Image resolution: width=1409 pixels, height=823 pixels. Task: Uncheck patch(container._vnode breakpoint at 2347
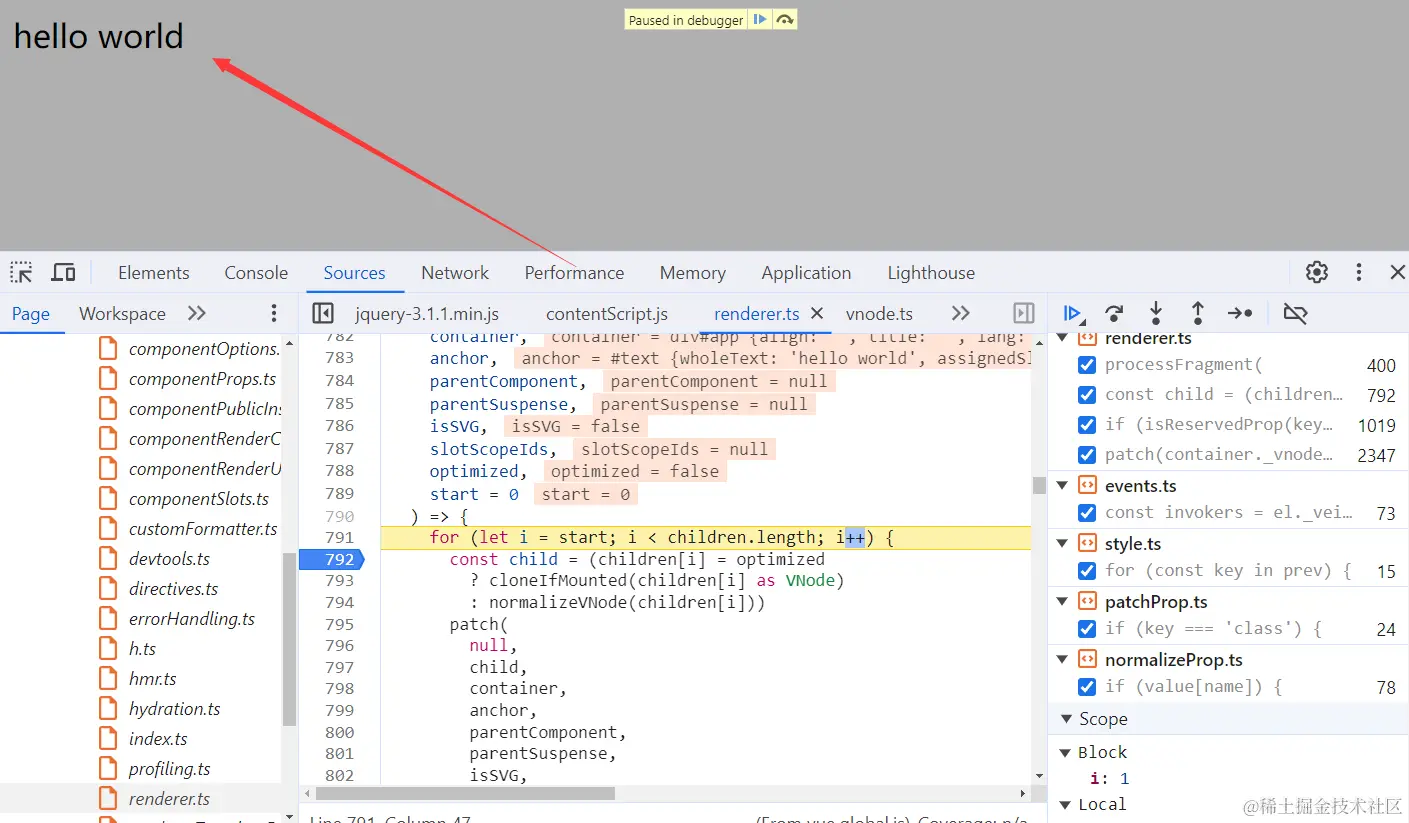coord(1087,454)
